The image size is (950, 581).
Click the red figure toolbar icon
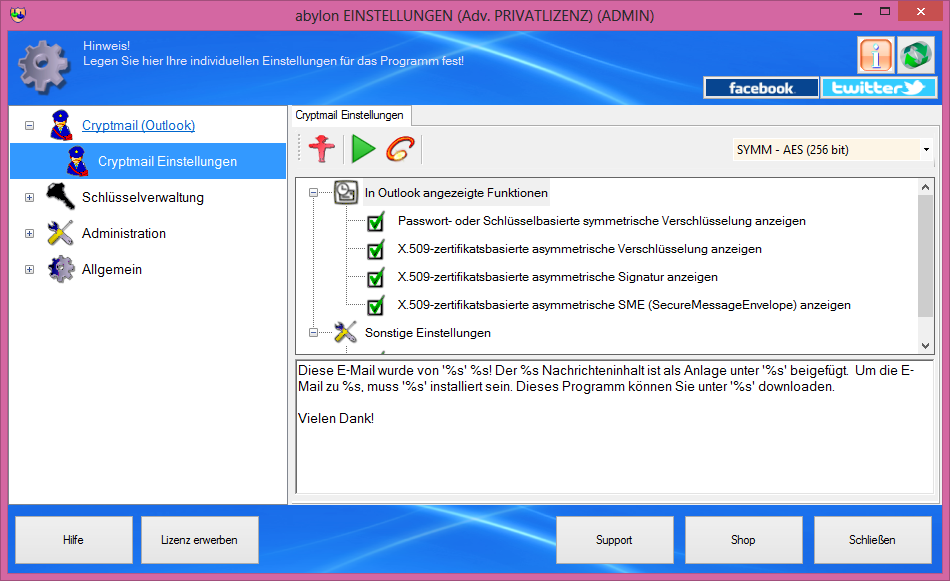tap(322, 149)
